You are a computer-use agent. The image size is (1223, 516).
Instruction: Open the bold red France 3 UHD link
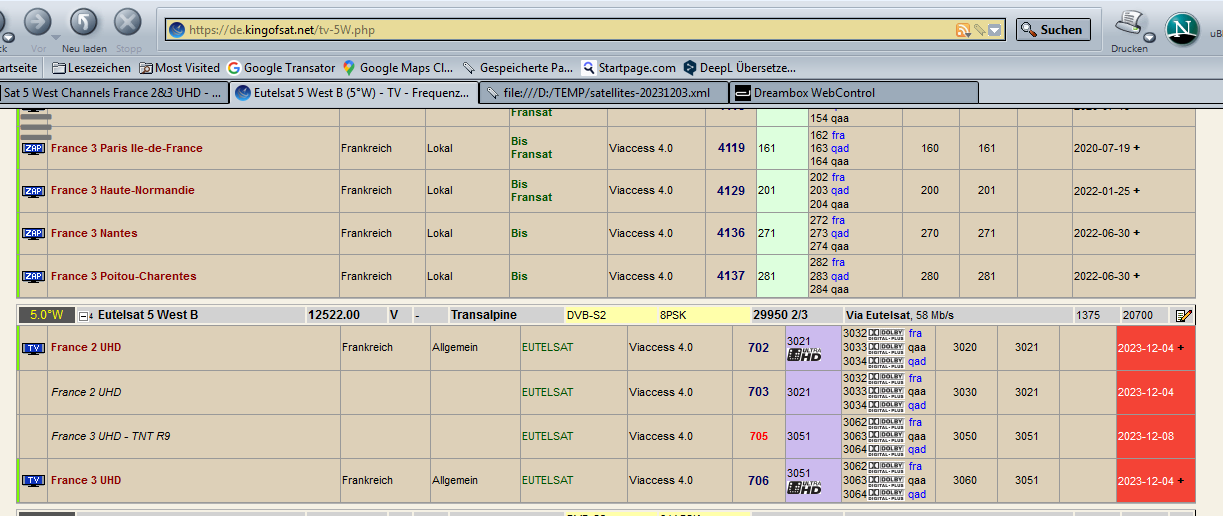[86, 480]
